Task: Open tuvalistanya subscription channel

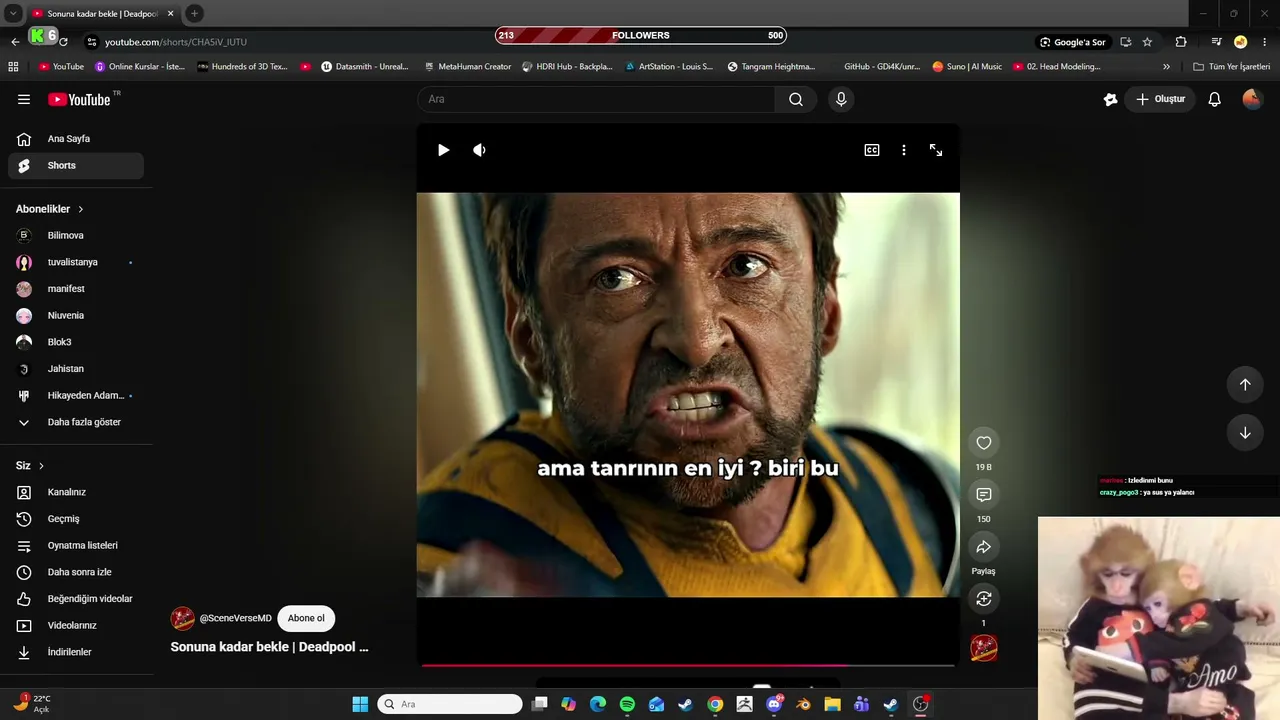Action: [x=76, y=262]
